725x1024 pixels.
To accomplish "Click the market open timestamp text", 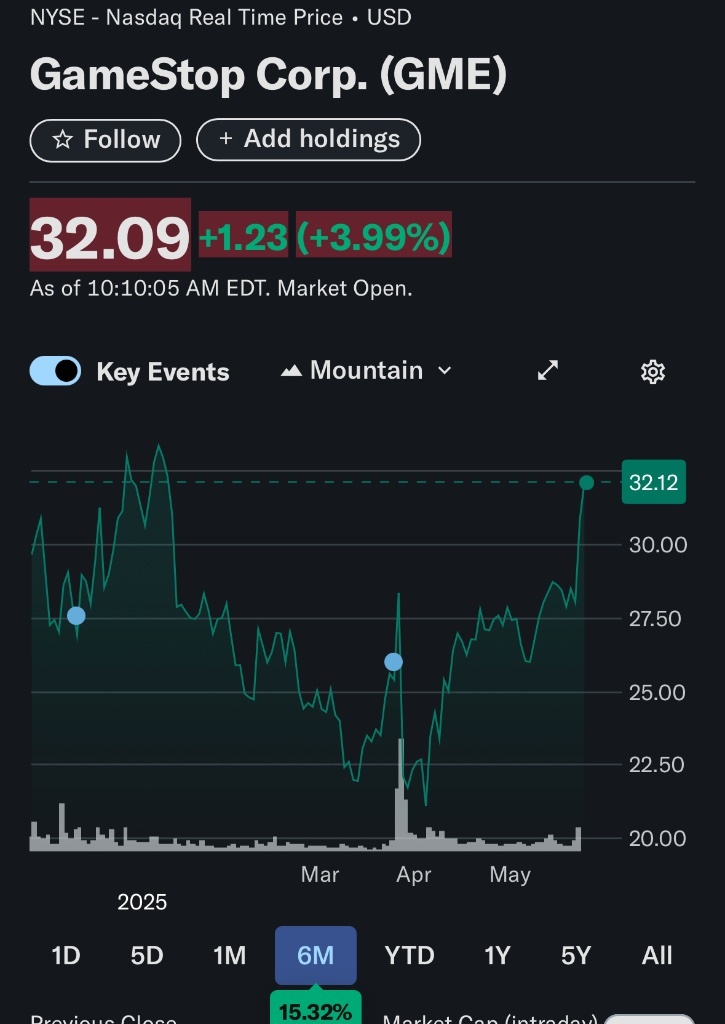I will click(x=221, y=288).
